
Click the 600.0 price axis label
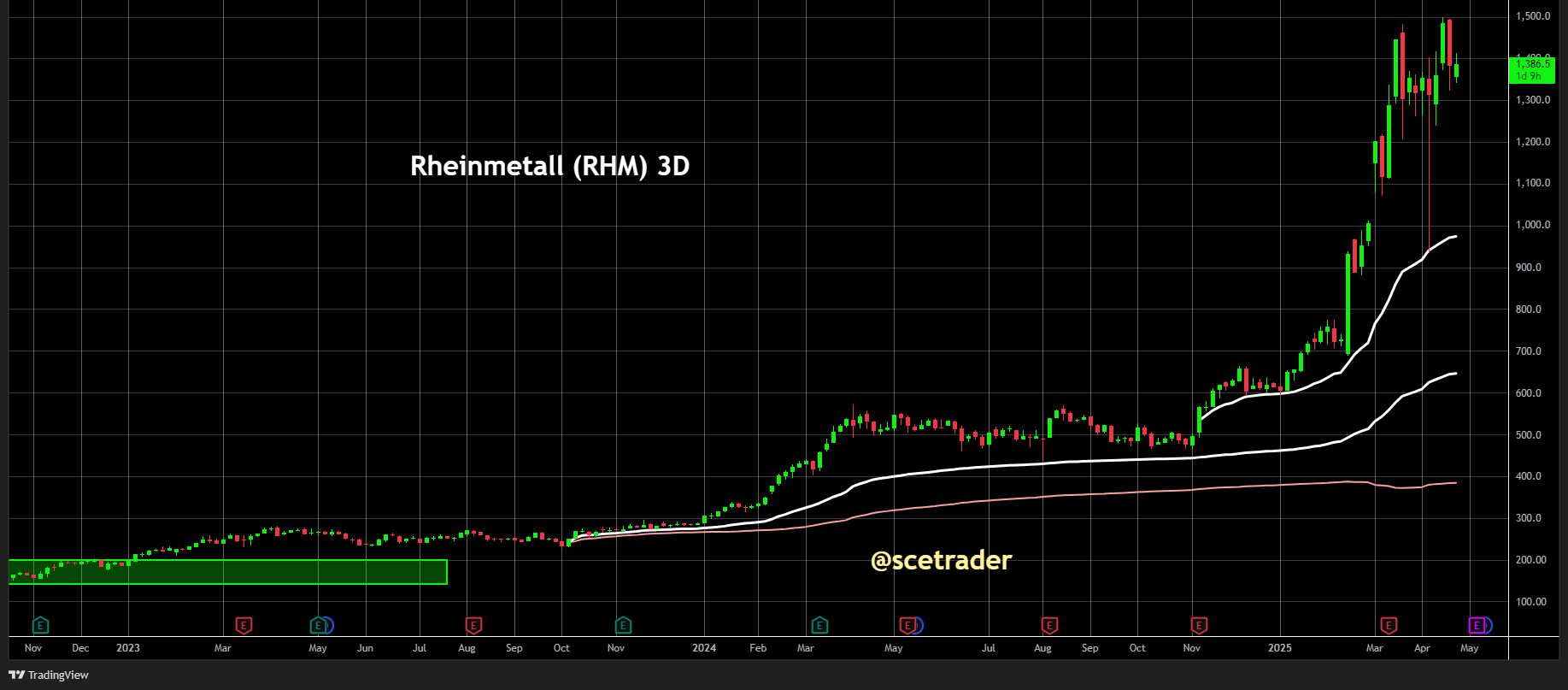click(x=1529, y=393)
